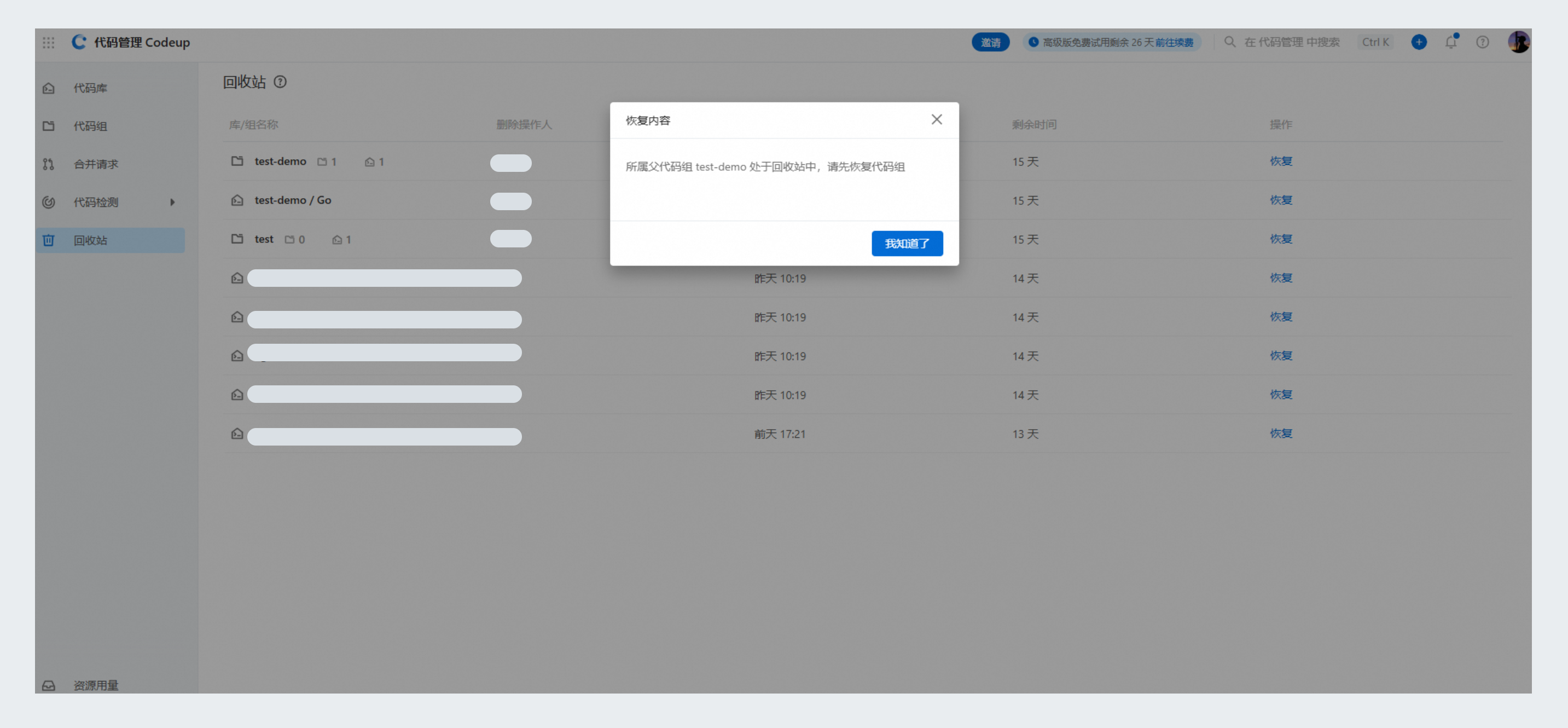This screenshot has width=1568, height=728.
Task: Click the Codeup logo icon
Action: point(79,42)
